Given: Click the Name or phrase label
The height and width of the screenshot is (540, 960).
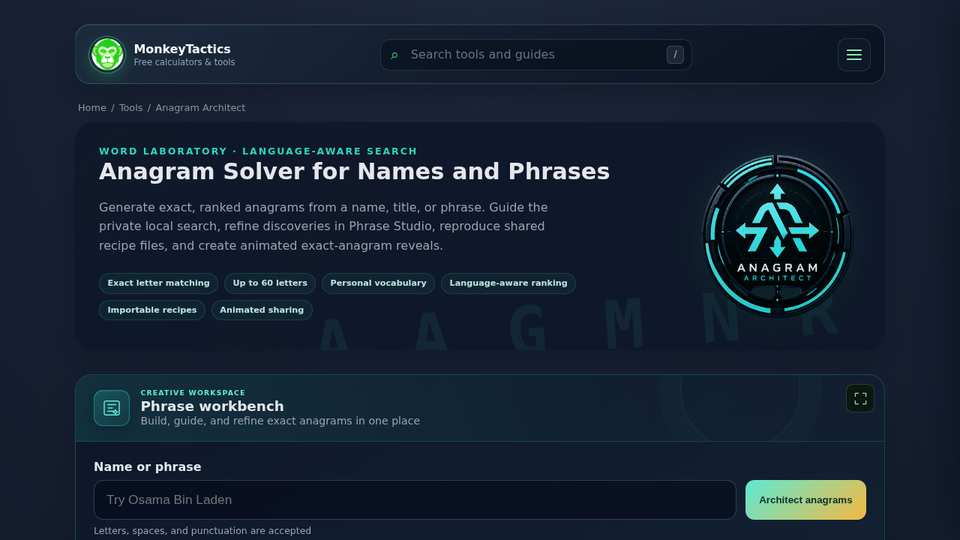Looking at the screenshot, I should tap(148, 467).
